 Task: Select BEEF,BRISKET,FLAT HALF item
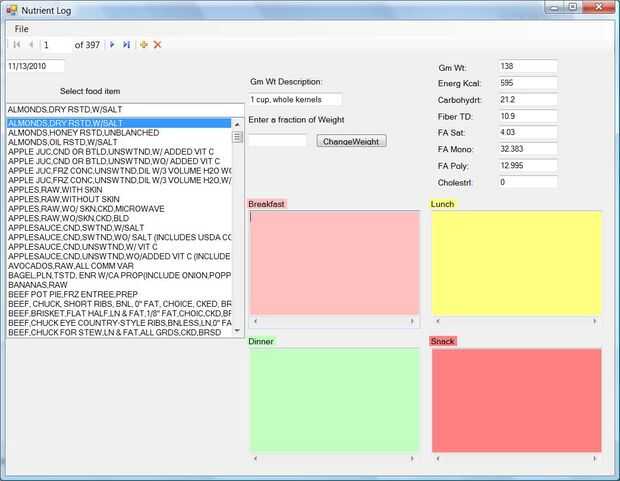(x=119, y=313)
